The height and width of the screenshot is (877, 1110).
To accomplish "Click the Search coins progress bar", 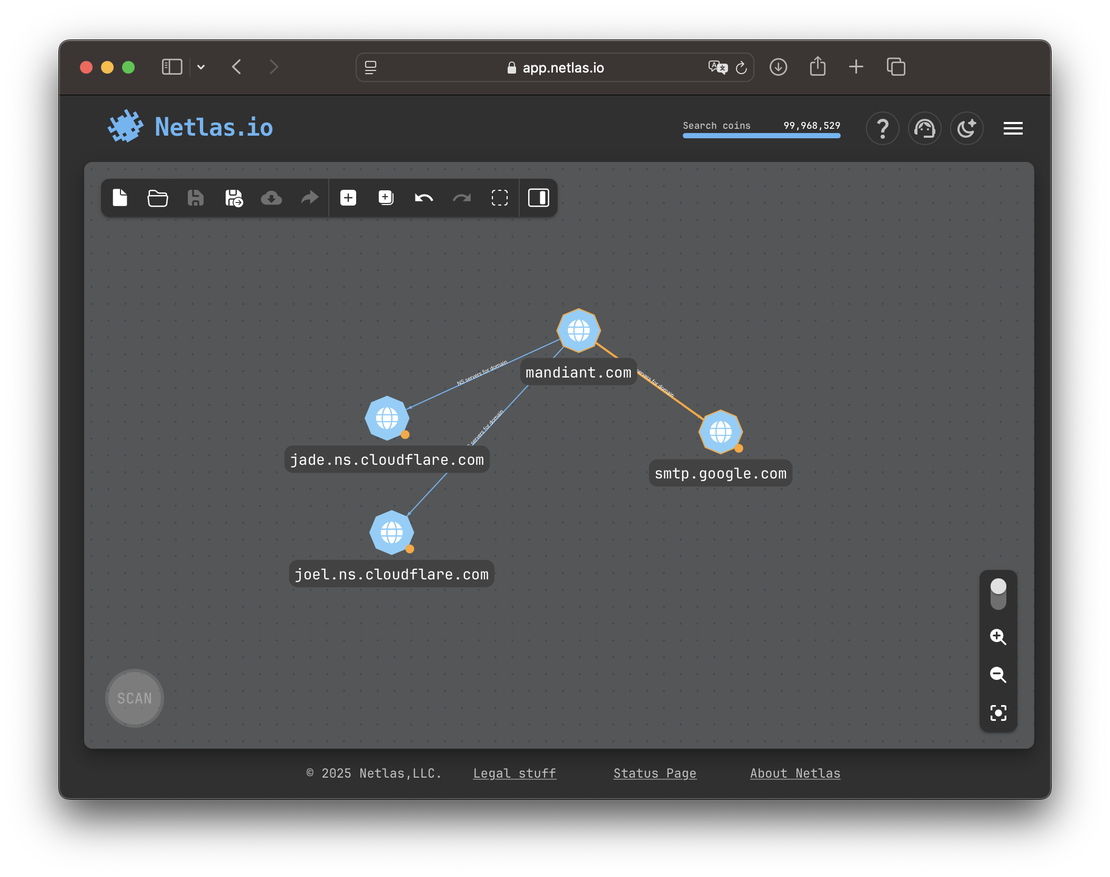I will coord(761,133).
